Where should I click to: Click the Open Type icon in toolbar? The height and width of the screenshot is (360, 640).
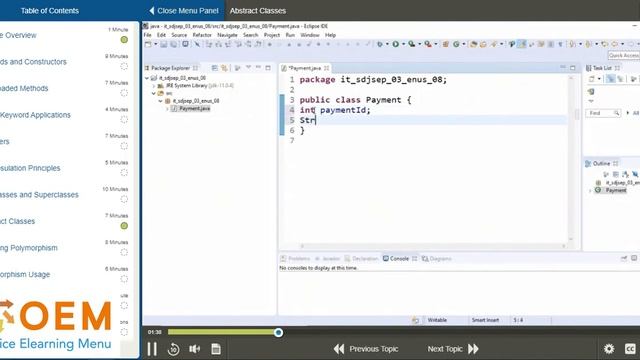474,44
